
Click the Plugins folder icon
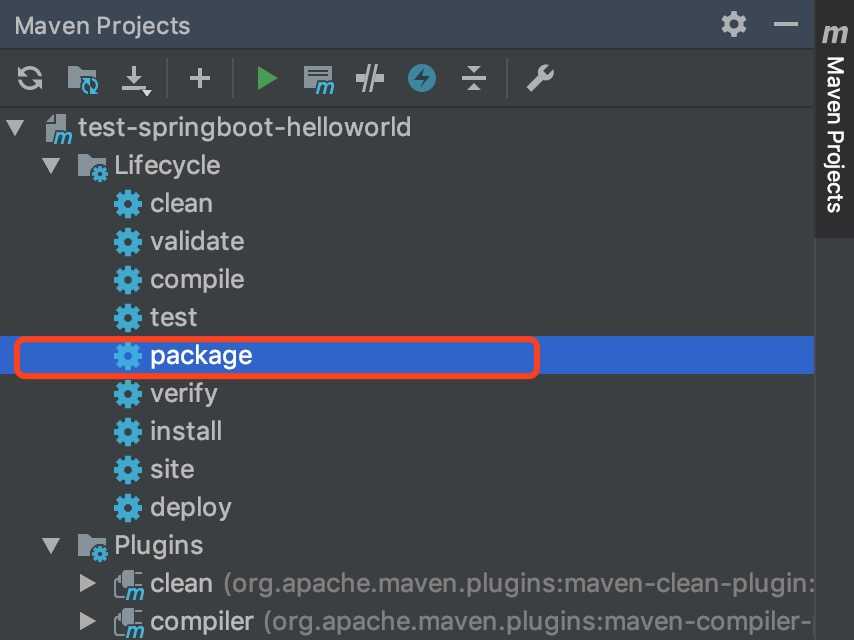(x=93, y=547)
